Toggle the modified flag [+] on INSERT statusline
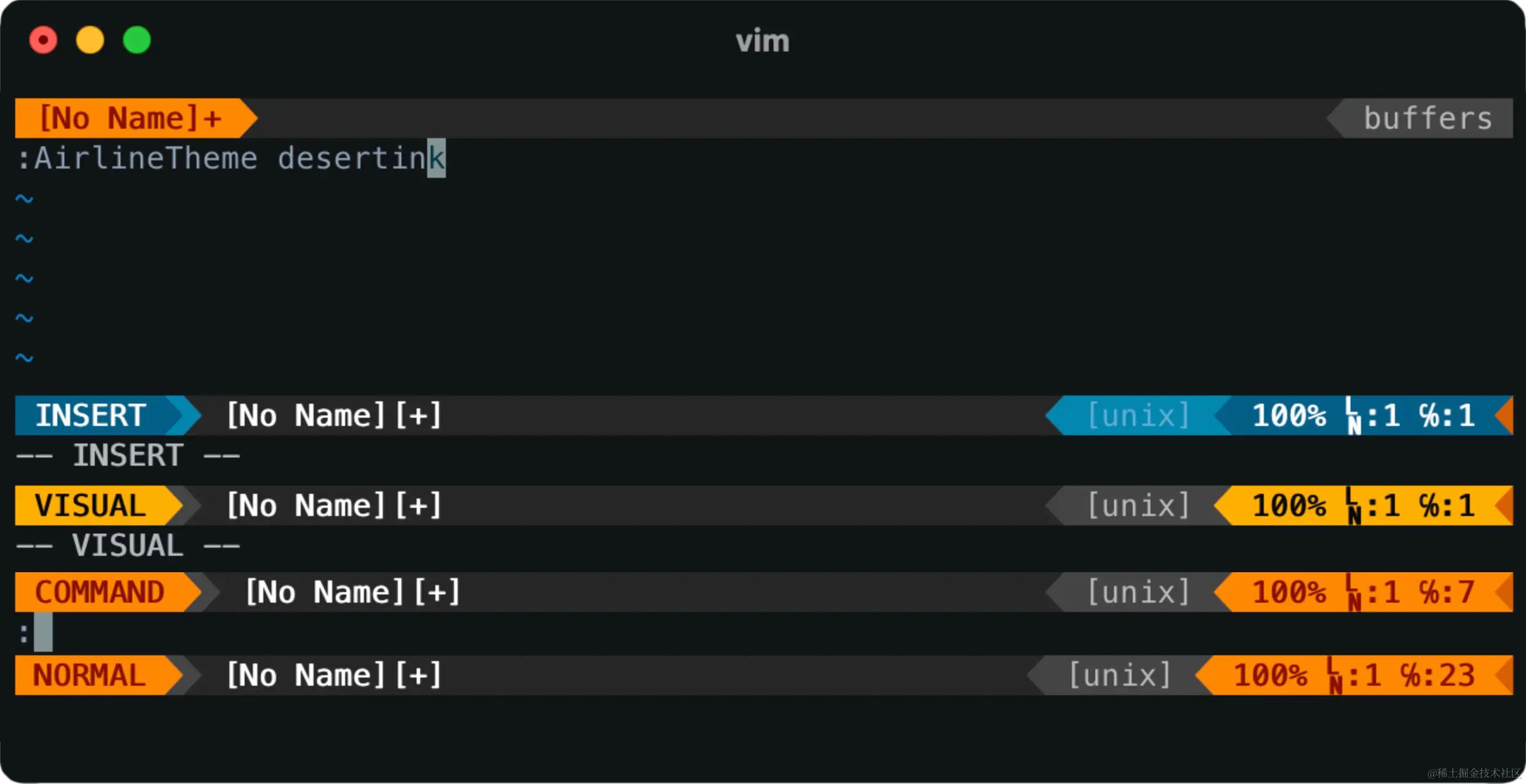The width and height of the screenshot is (1526, 784). (419, 415)
